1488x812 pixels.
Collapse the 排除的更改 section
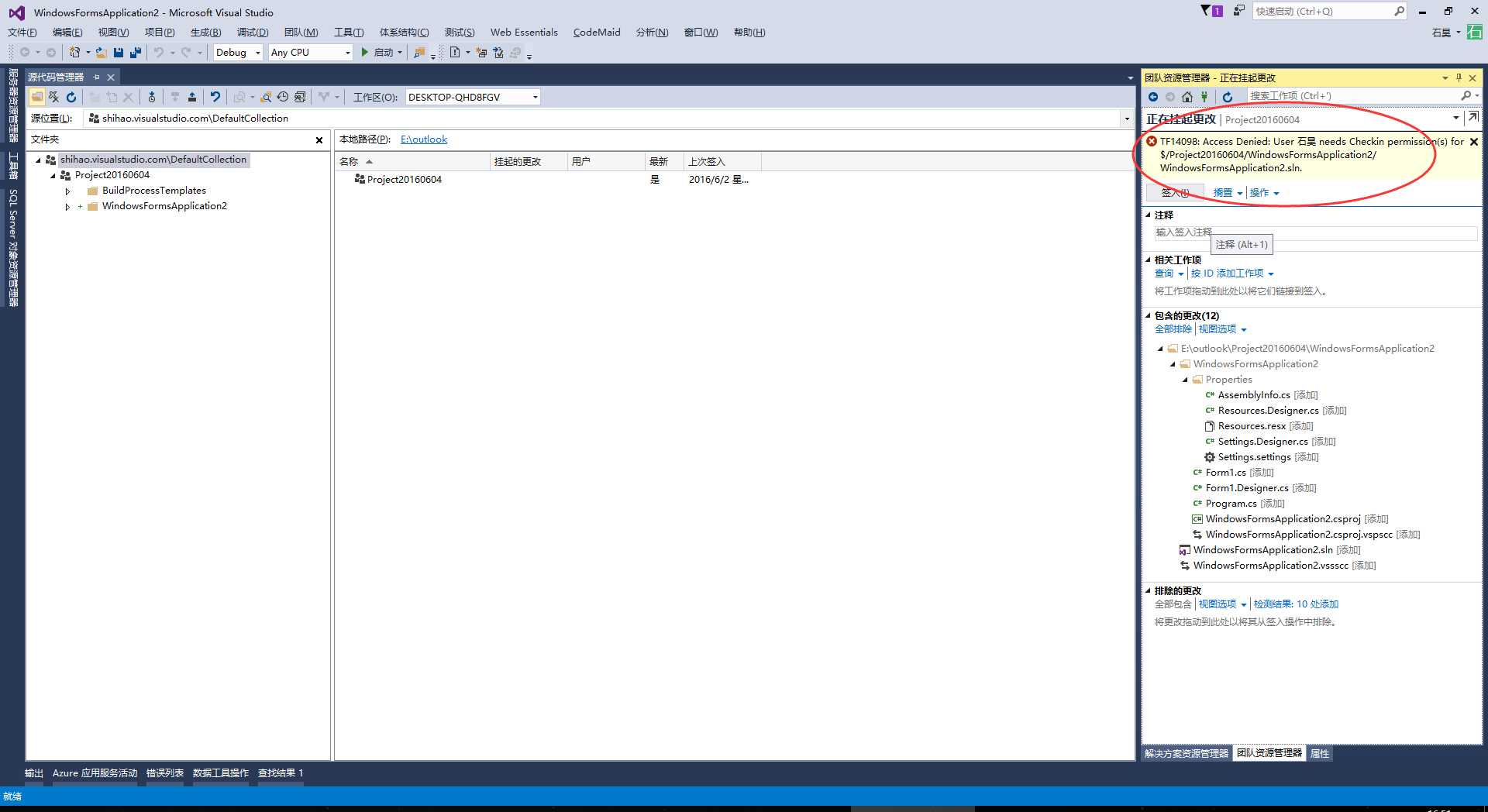(1149, 590)
